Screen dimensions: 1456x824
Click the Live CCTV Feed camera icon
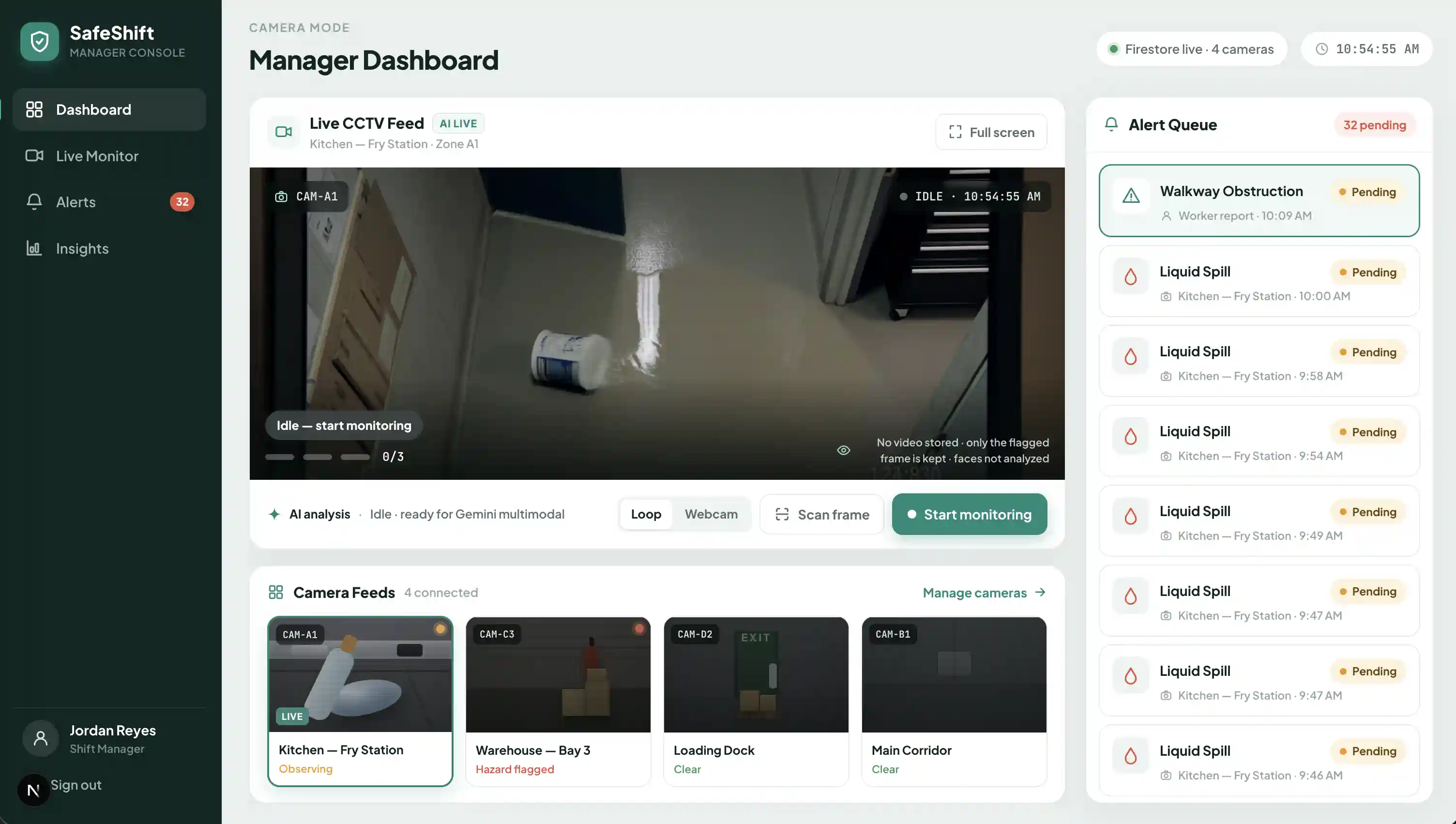coord(283,132)
